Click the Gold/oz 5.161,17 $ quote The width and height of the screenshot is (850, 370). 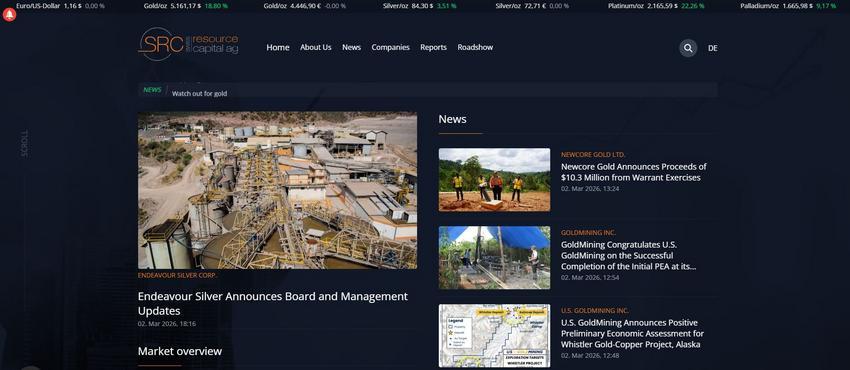186,6
